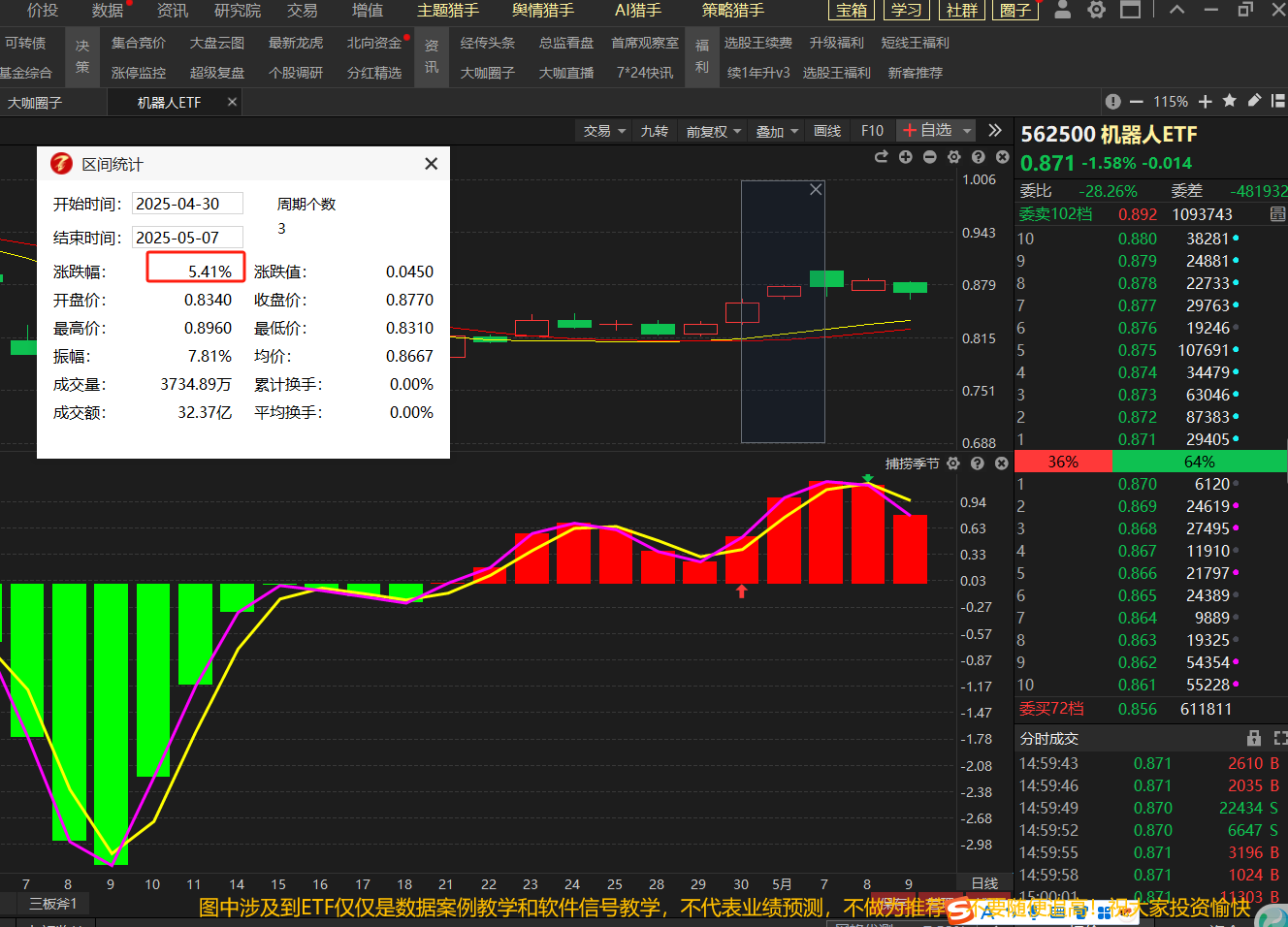Decrease zoom with the minus icon
The height and width of the screenshot is (927, 1288).
(x=1136, y=102)
